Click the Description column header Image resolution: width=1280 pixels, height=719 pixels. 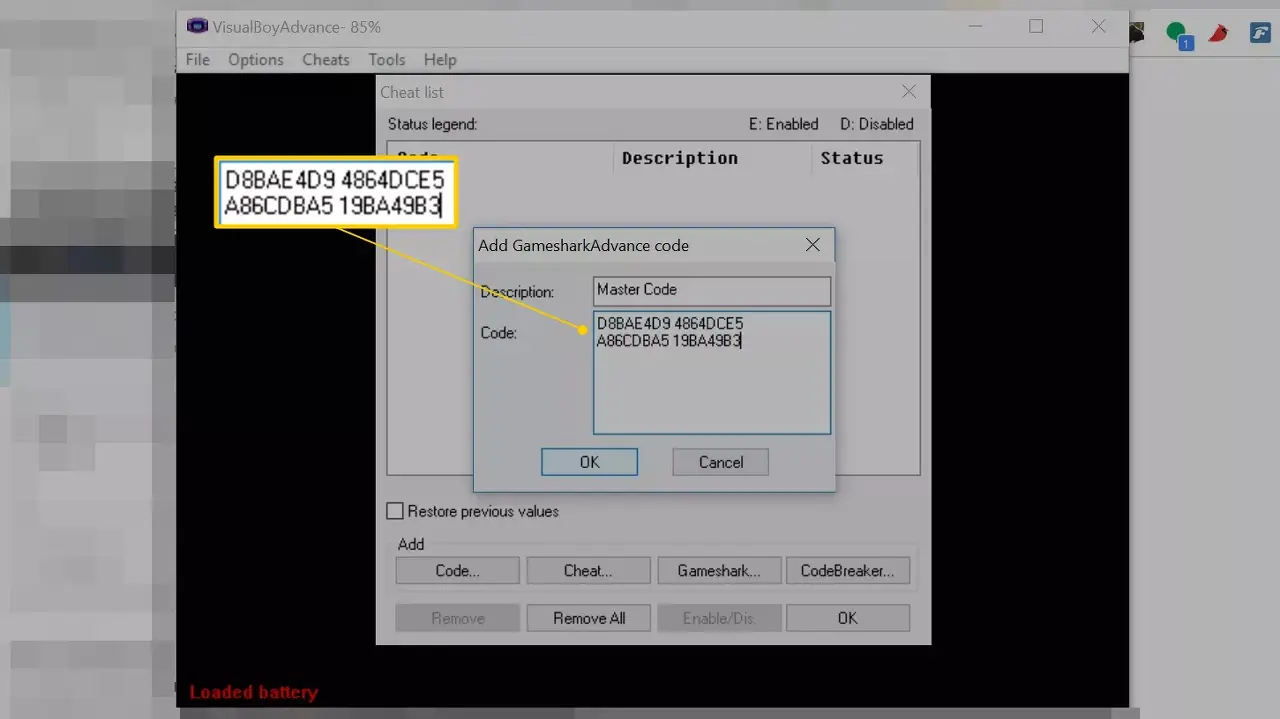click(680, 158)
